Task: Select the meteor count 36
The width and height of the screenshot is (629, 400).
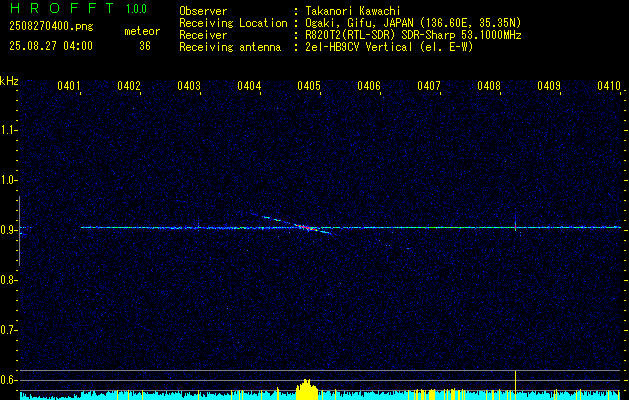Action: tap(145, 46)
